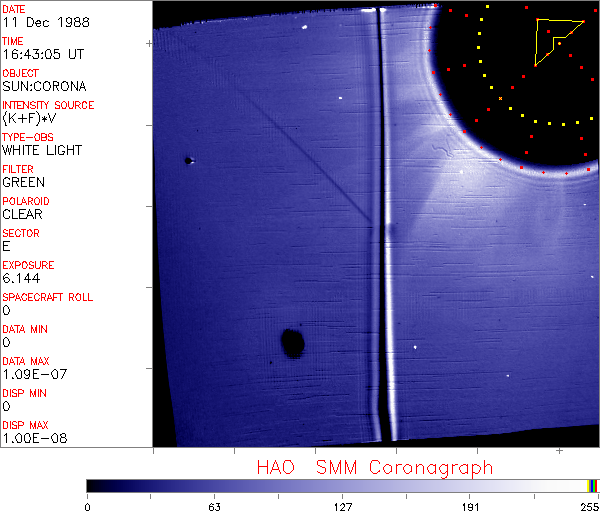Click the color bar tick label 0
600x512 pixels.
(88, 507)
